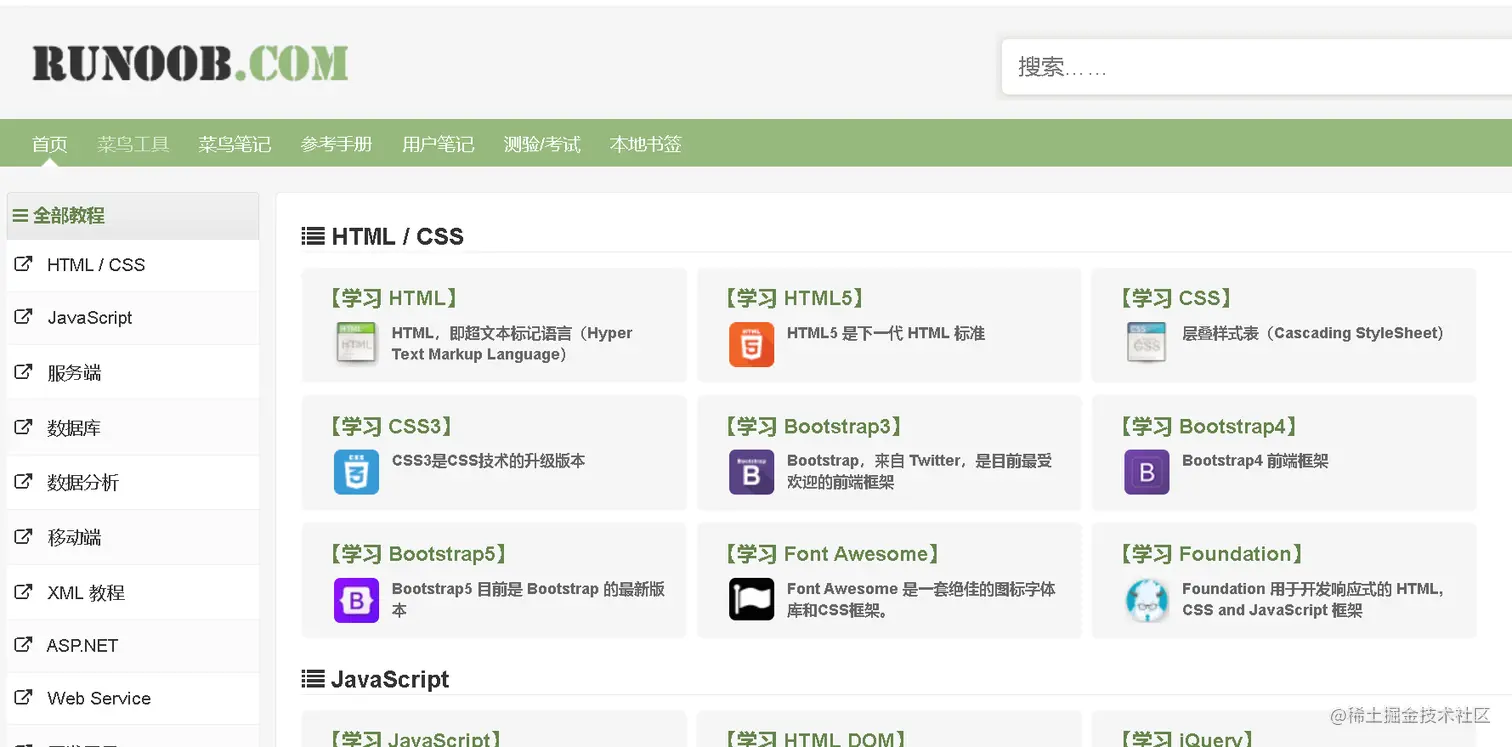Focus the 搜索 search box
This screenshot has width=1512, height=747.
[1257, 67]
